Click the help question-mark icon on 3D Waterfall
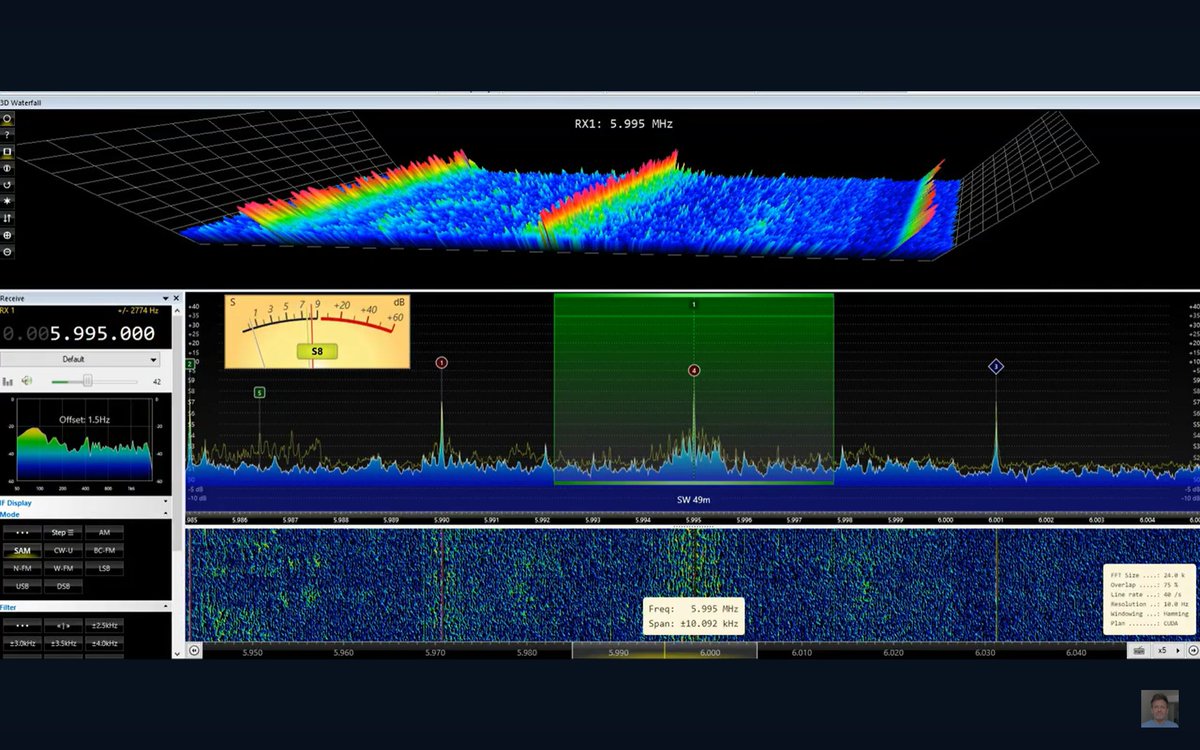Viewport: 1200px width, 750px height. pos(8,135)
